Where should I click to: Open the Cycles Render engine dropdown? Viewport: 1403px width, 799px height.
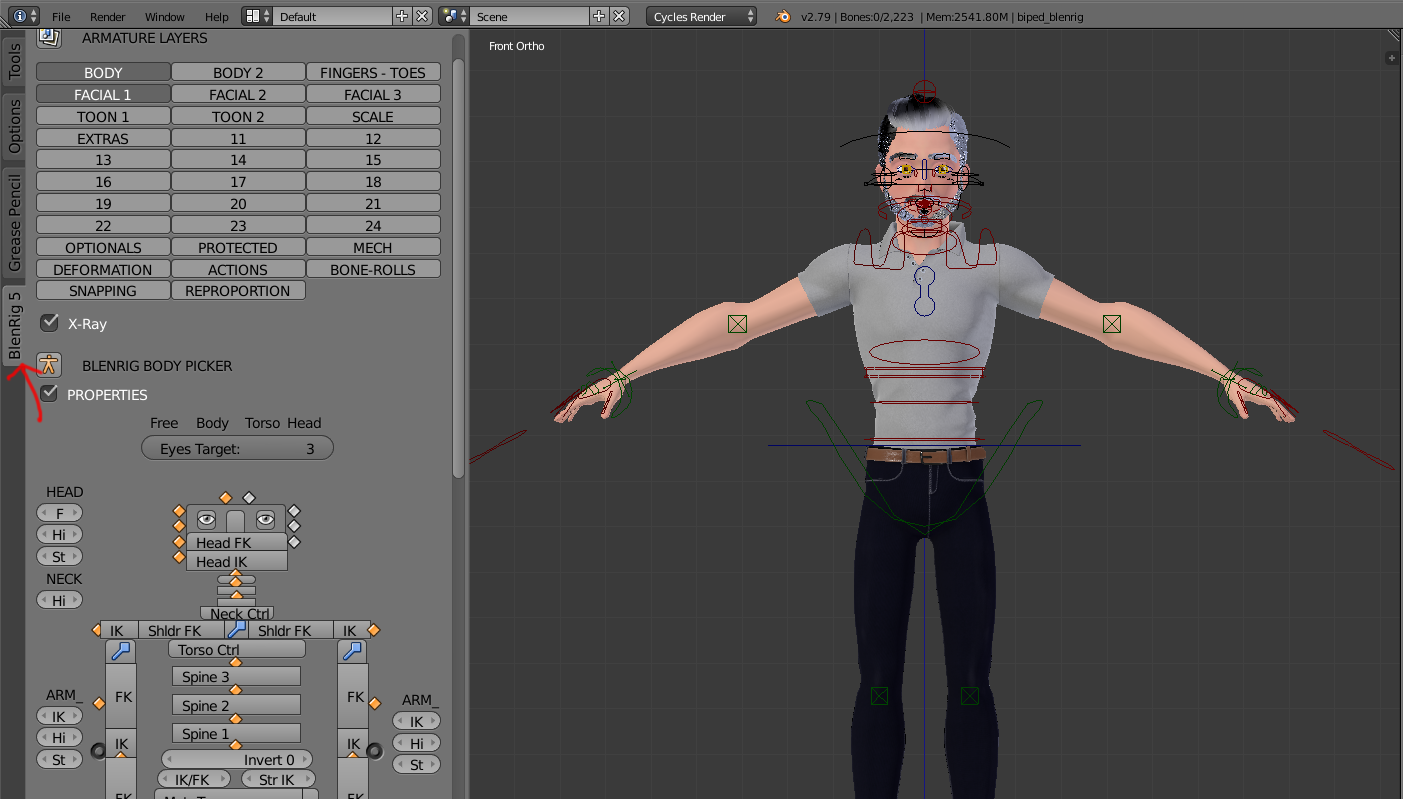point(700,16)
